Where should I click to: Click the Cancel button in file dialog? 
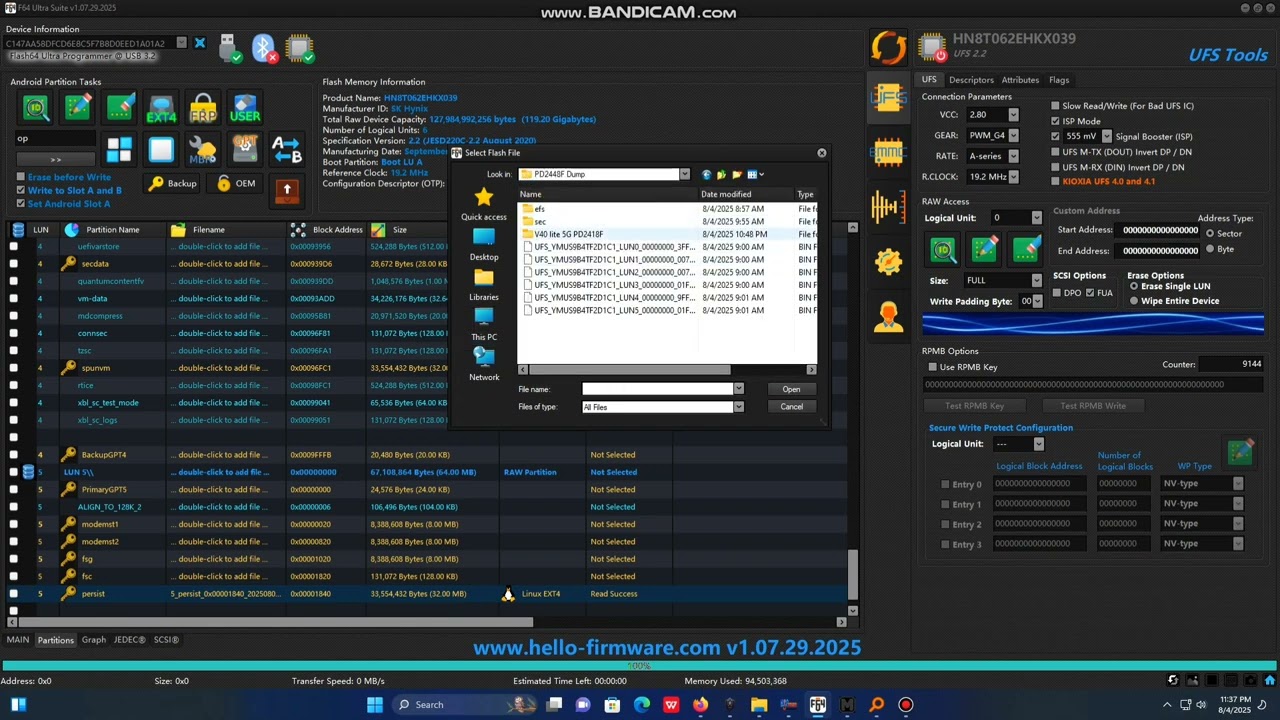pos(791,407)
